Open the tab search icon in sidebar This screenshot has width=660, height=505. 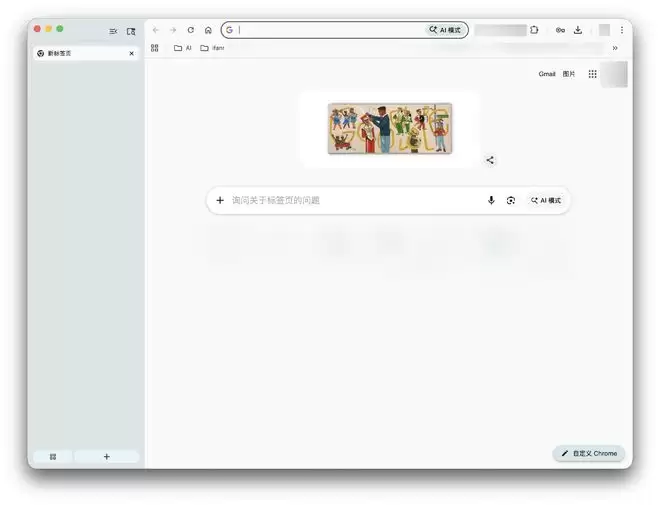[131, 31]
